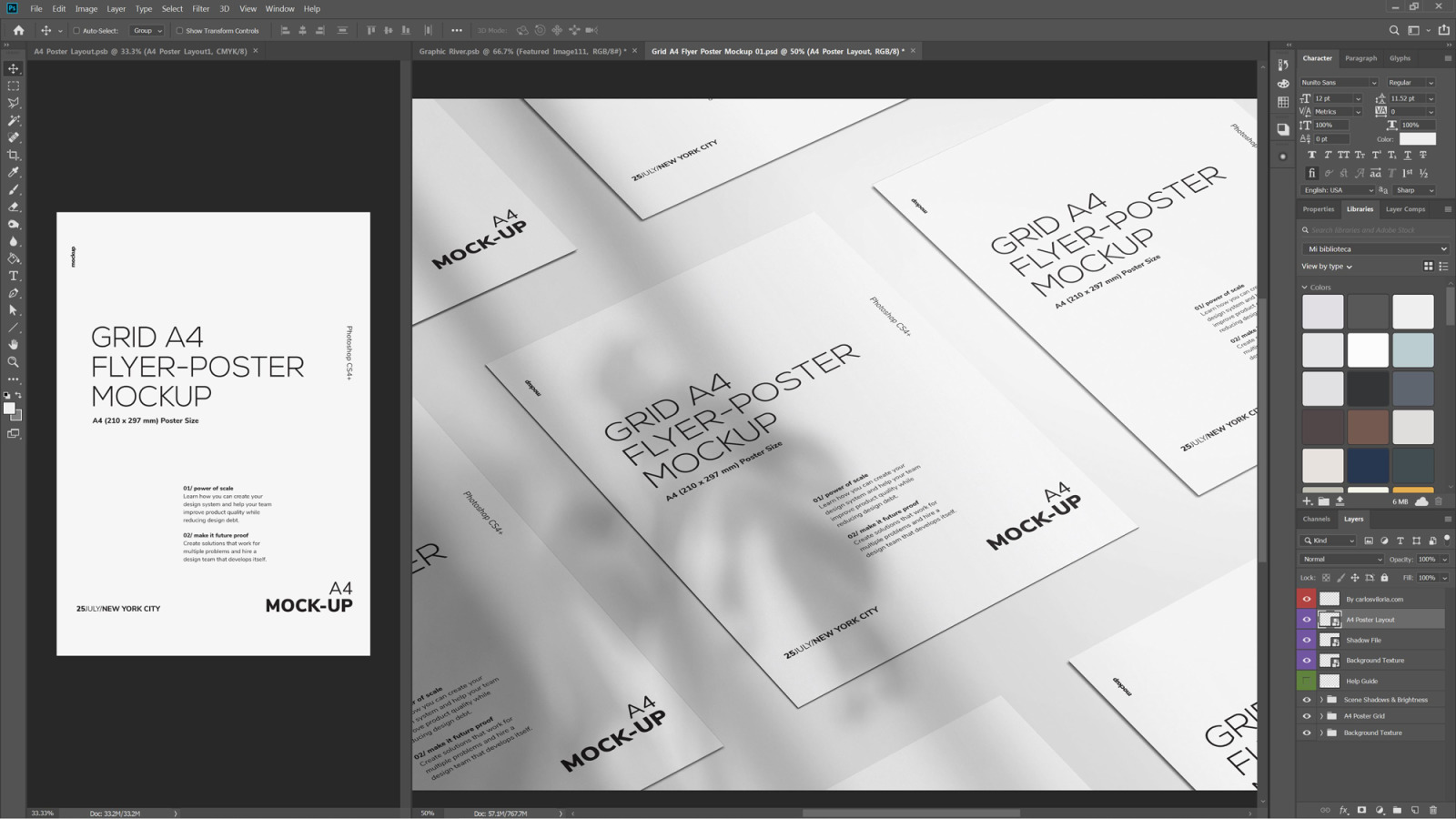The width and height of the screenshot is (1456, 819).
Task: Click the Search libraries and Adobe Stock field
Action: (x=1374, y=230)
